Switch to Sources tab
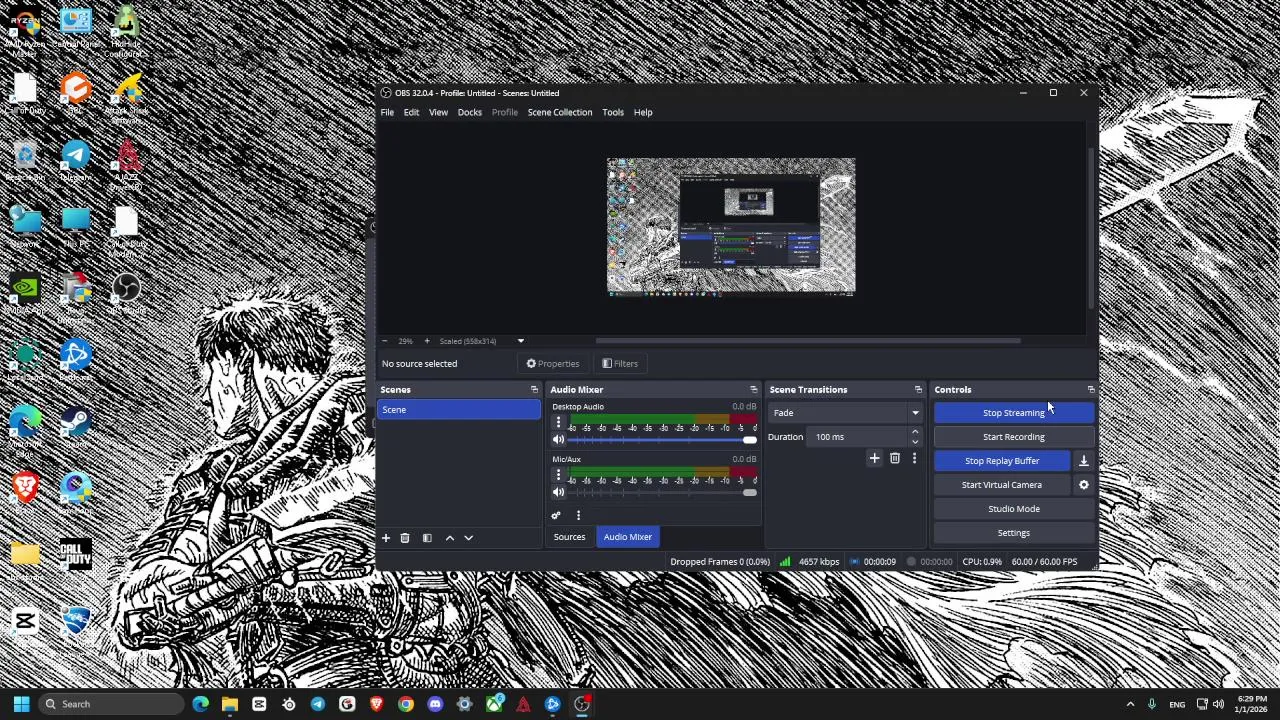 coord(569,537)
